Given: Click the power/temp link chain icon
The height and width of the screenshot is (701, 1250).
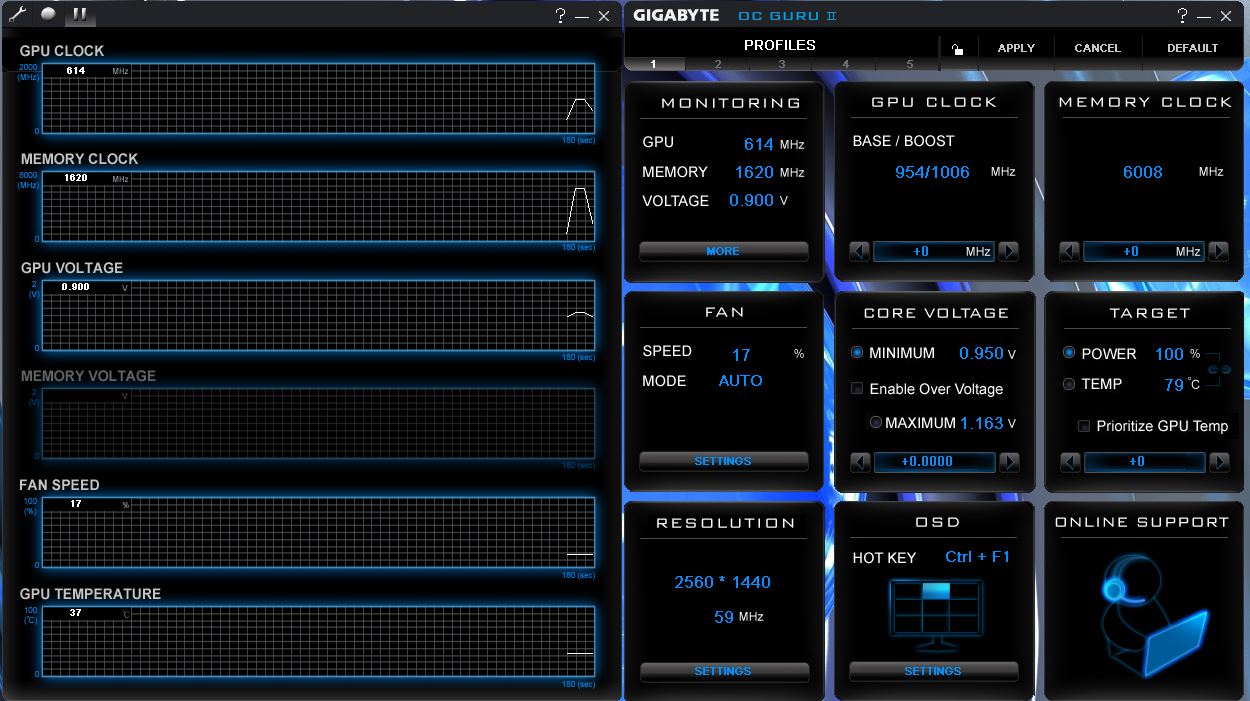Looking at the screenshot, I should pos(1219,370).
